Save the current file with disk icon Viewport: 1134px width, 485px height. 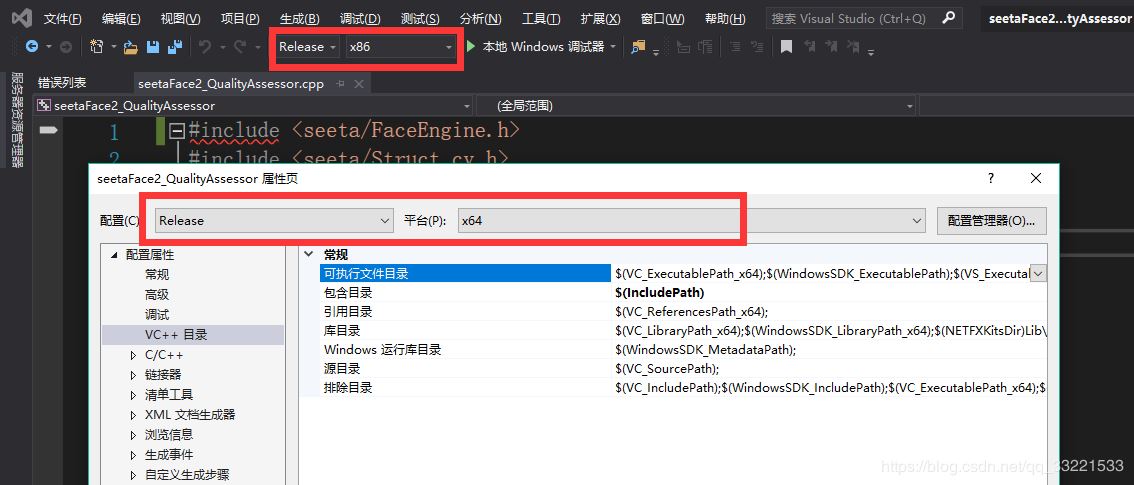(x=153, y=47)
